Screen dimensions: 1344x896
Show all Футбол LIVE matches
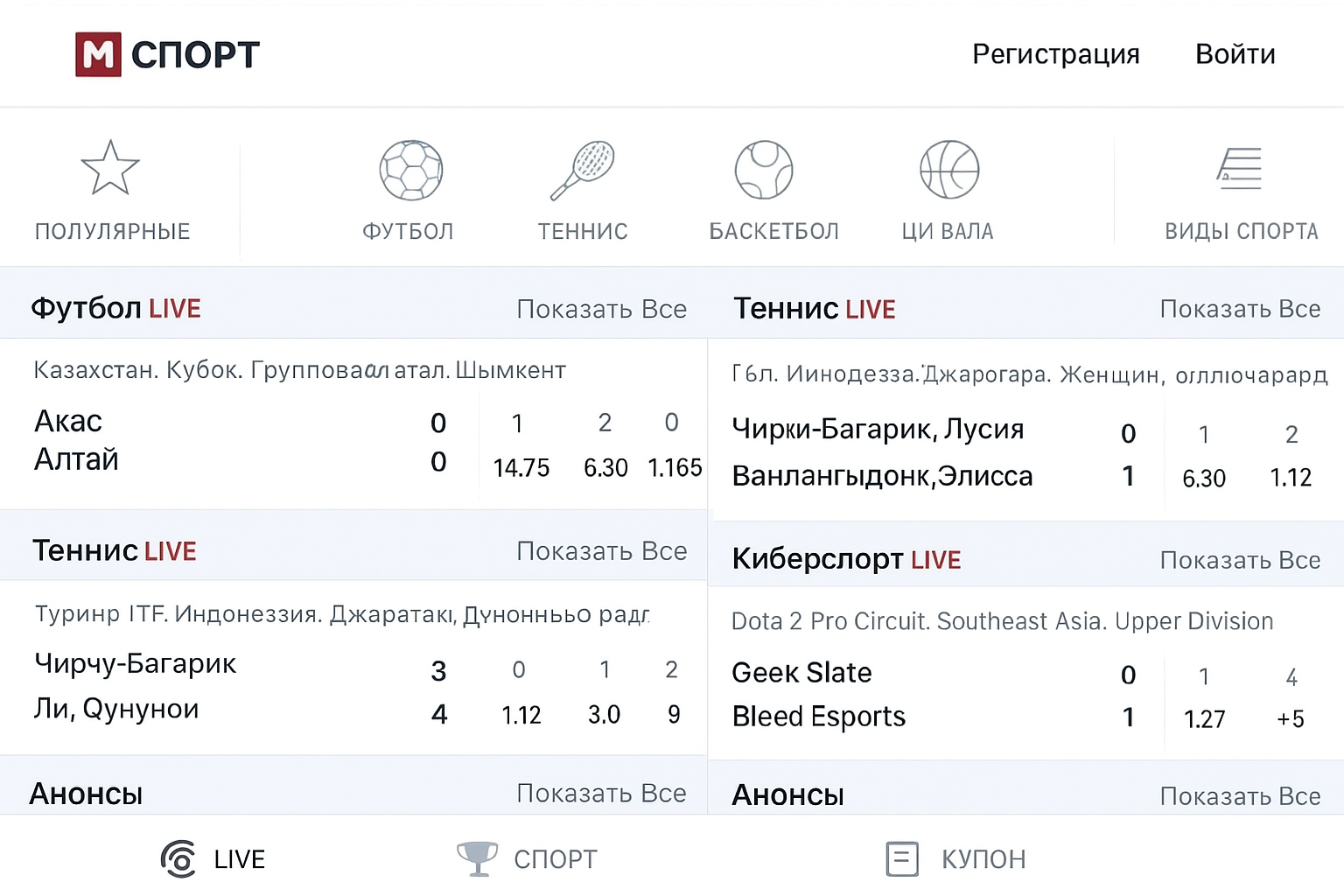click(601, 309)
